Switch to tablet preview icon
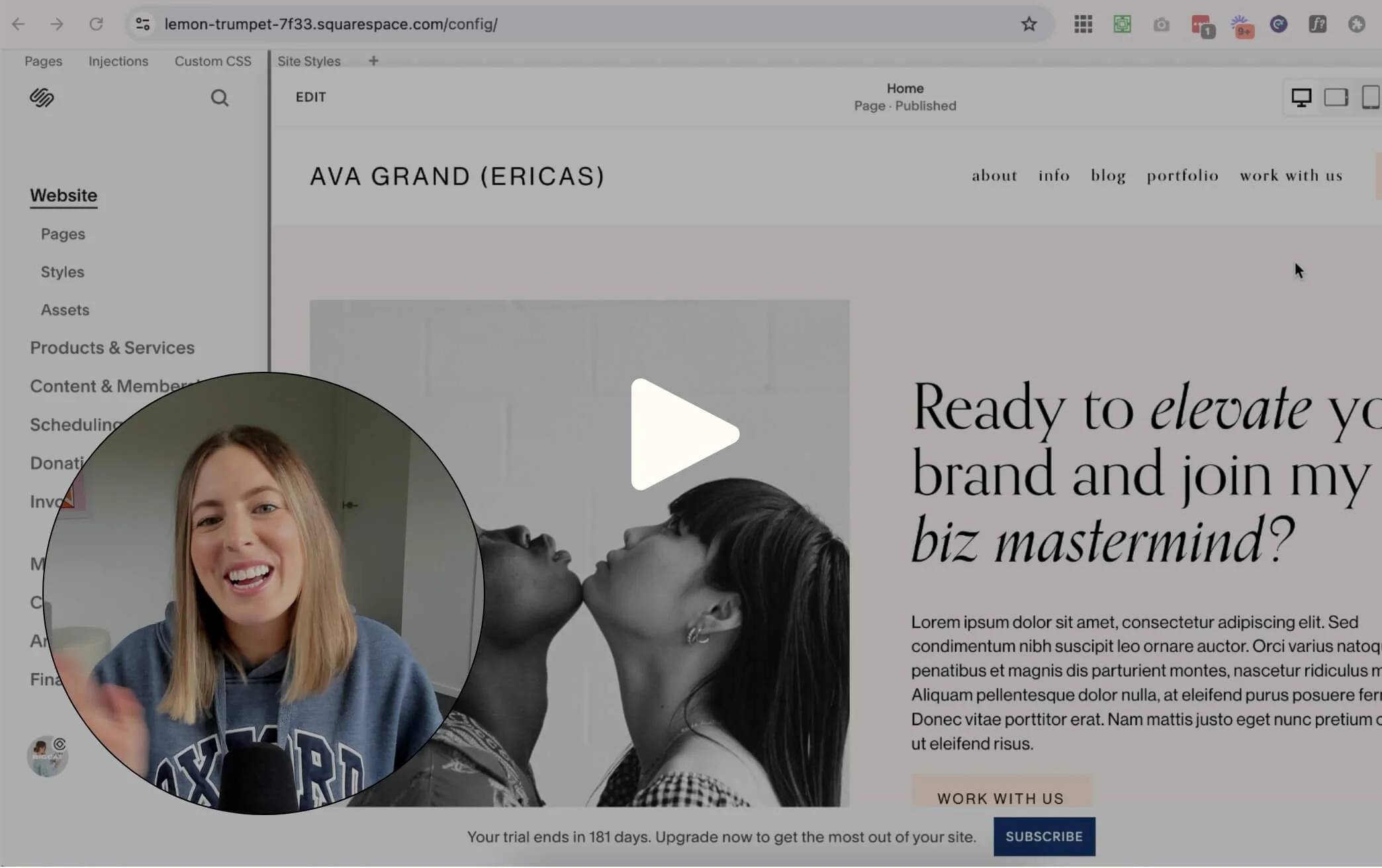The image size is (1382, 868). [x=1336, y=98]
